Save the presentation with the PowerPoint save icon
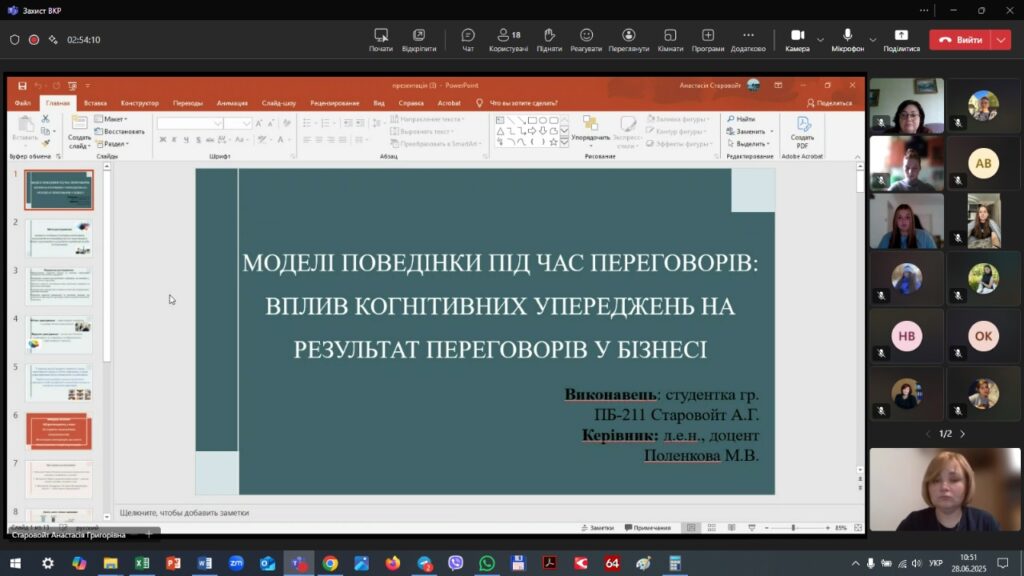The image size is (1024, 576). point(22,86)
